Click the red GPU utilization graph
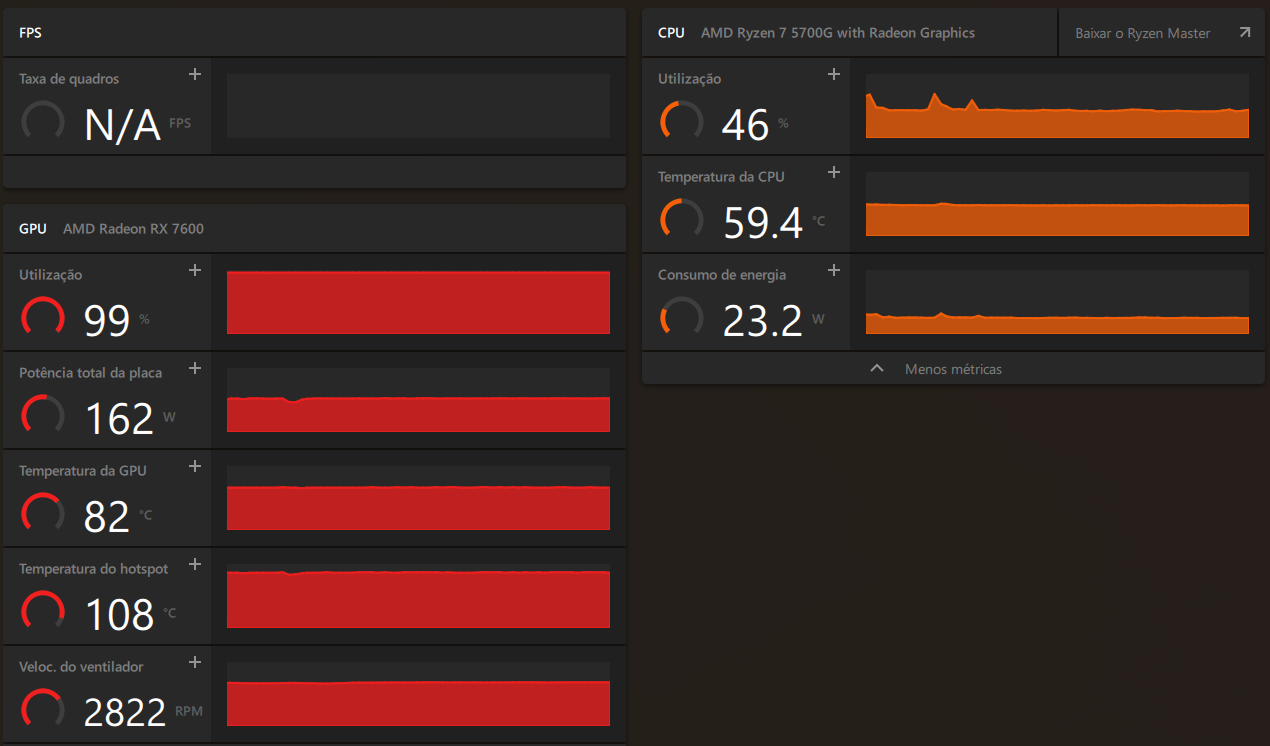 (x=418, y=302)
